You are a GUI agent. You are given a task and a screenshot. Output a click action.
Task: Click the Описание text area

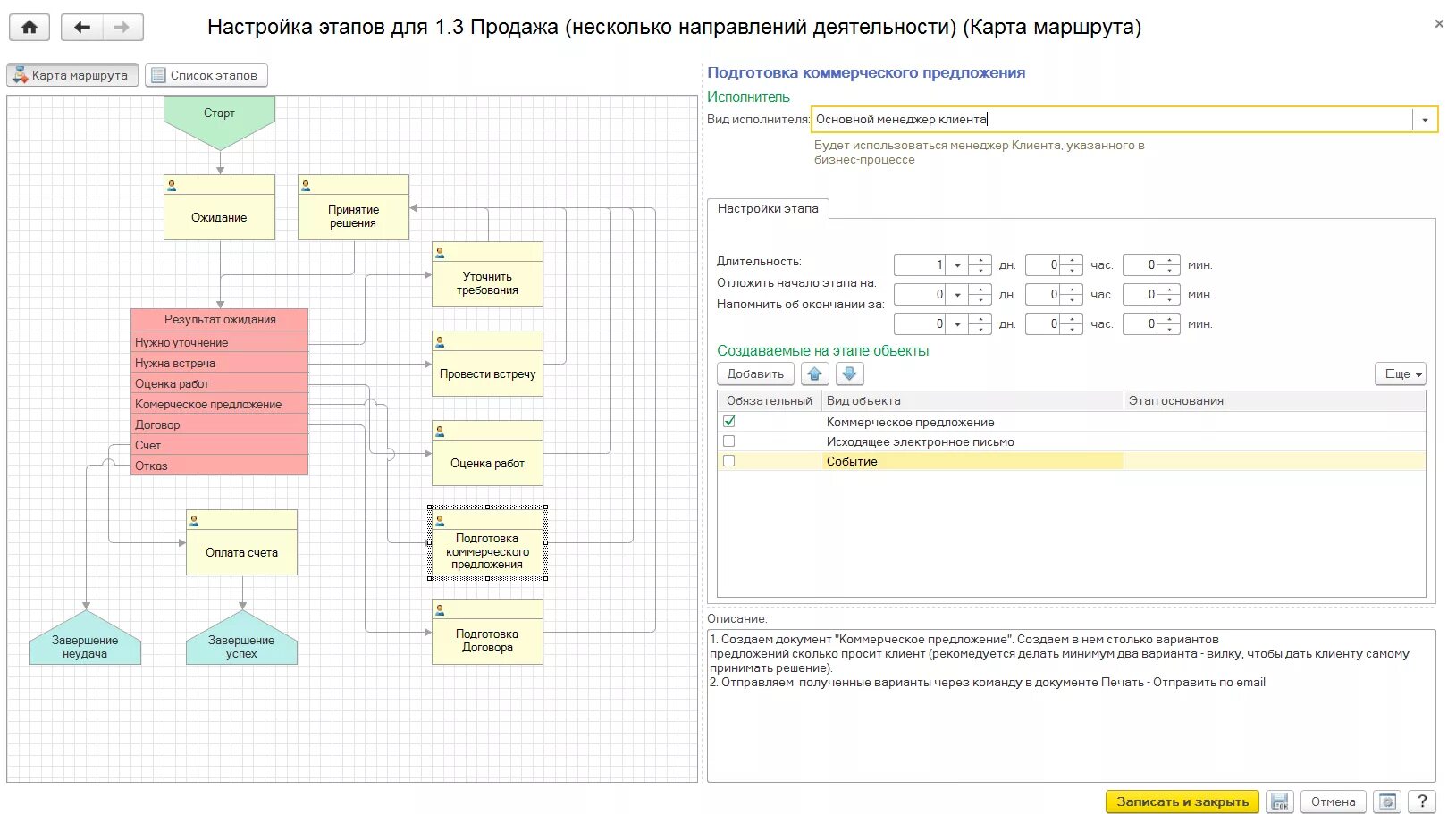click(1071, 706)
